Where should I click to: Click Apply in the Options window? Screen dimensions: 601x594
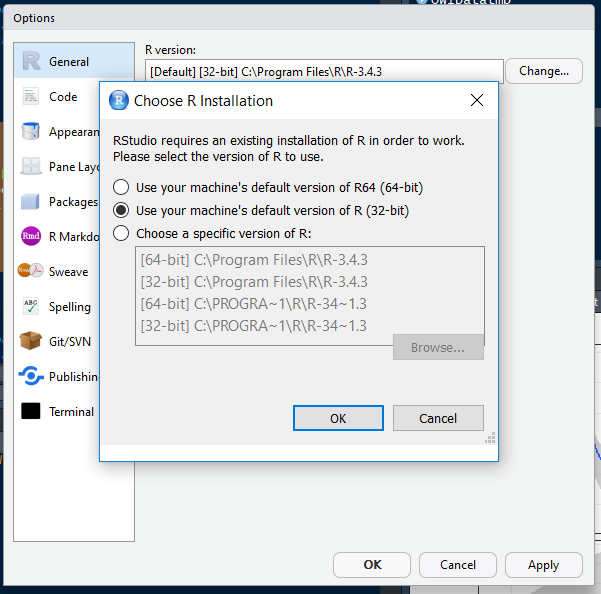[x=544, y=564]
